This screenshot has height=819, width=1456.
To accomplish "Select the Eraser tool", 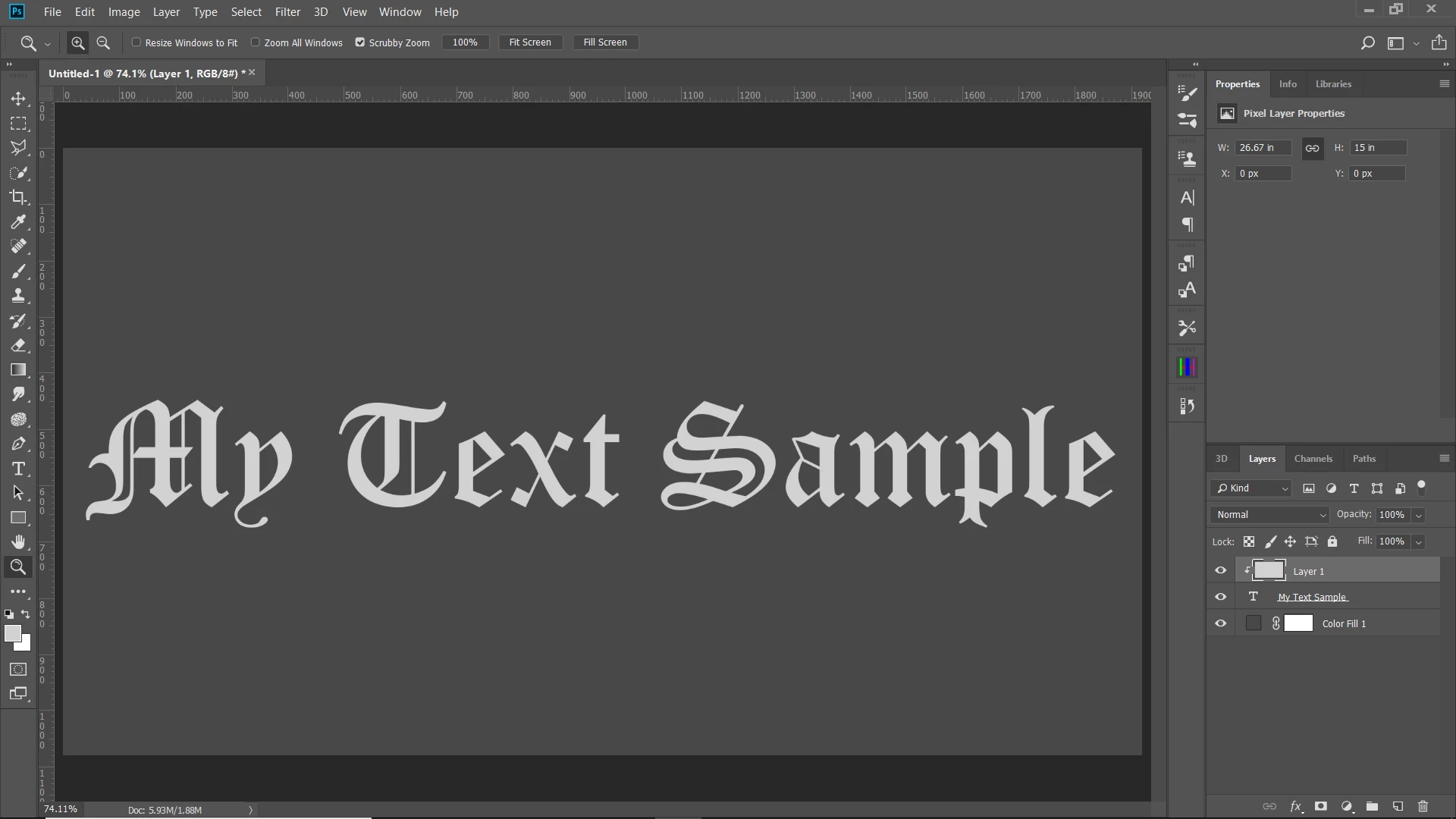I will [x=18, y=346].
